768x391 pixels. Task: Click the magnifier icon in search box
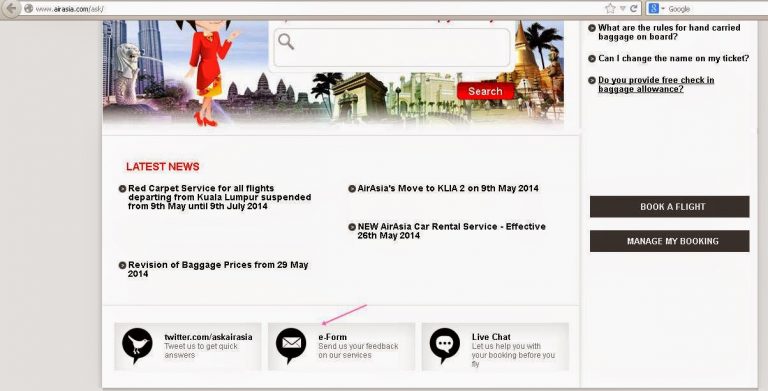(286, 42)
